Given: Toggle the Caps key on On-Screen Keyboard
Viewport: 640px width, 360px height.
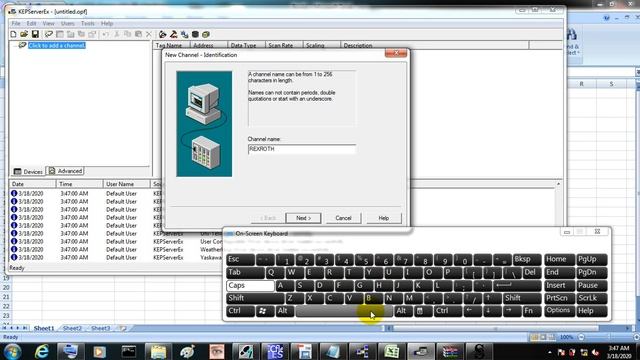Looking at the screenshot, I should point(250,286).
